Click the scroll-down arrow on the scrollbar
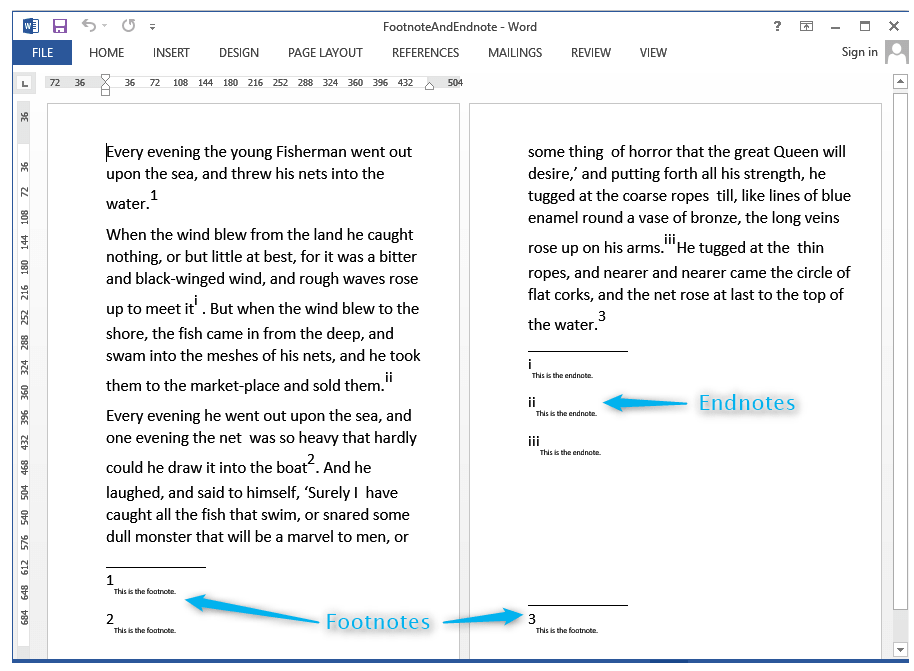The height and width of the screenshot is (671, 914). [x=898, y=649]
